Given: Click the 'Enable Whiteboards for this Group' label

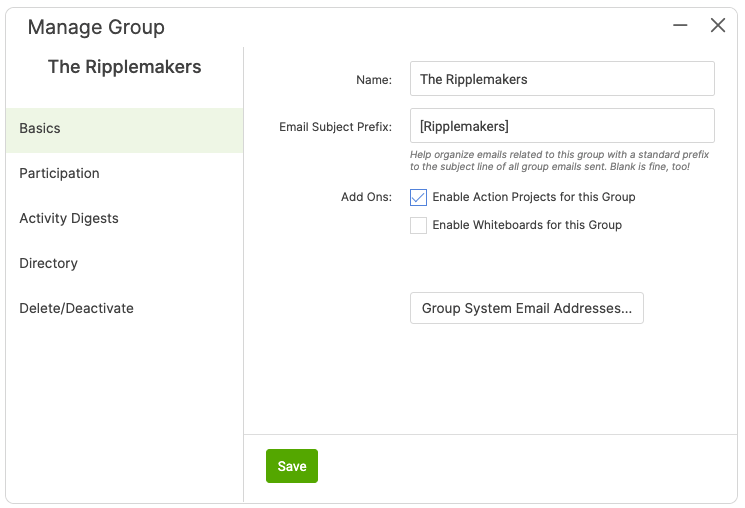Looking at the screenshot, I should click(x=527, y=226).
